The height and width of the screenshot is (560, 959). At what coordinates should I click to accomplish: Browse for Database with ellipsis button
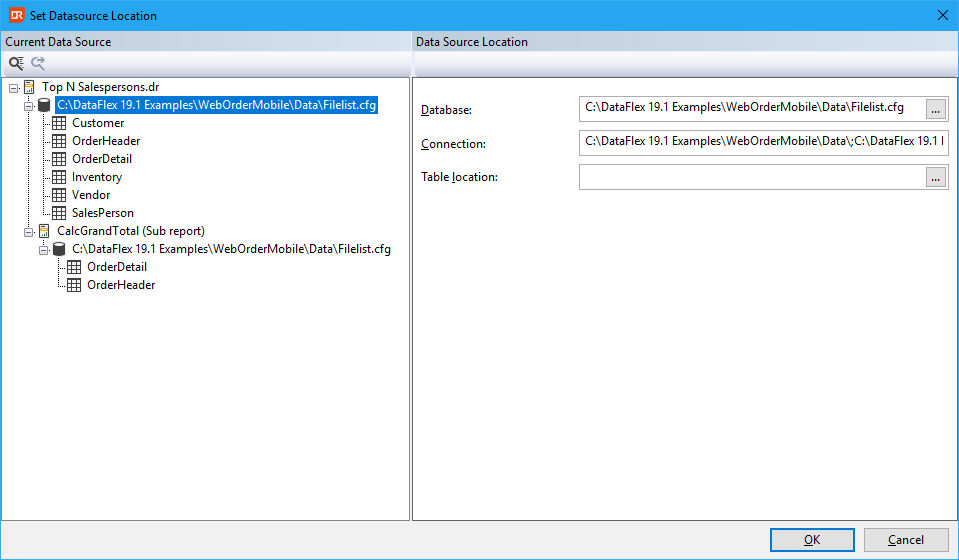tap(935, 109)
